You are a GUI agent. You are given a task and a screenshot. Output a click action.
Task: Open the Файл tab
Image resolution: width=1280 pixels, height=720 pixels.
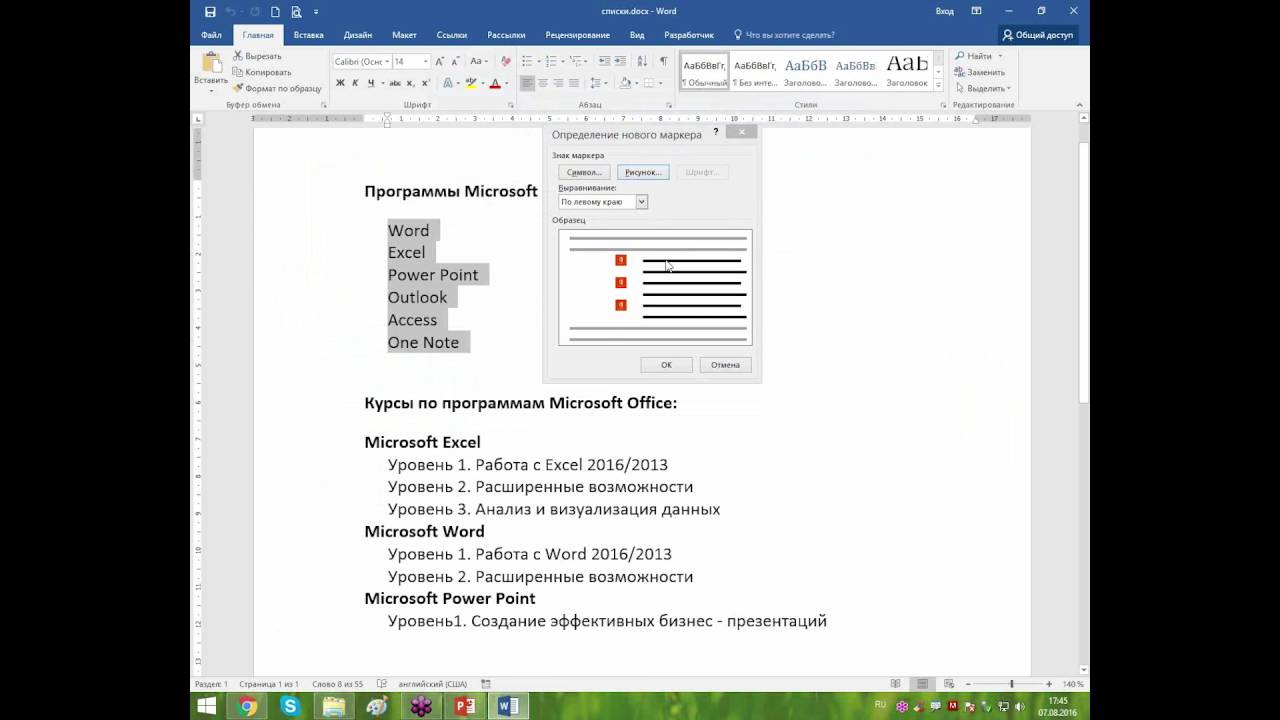pyautogui.click(x=211, y=35)
